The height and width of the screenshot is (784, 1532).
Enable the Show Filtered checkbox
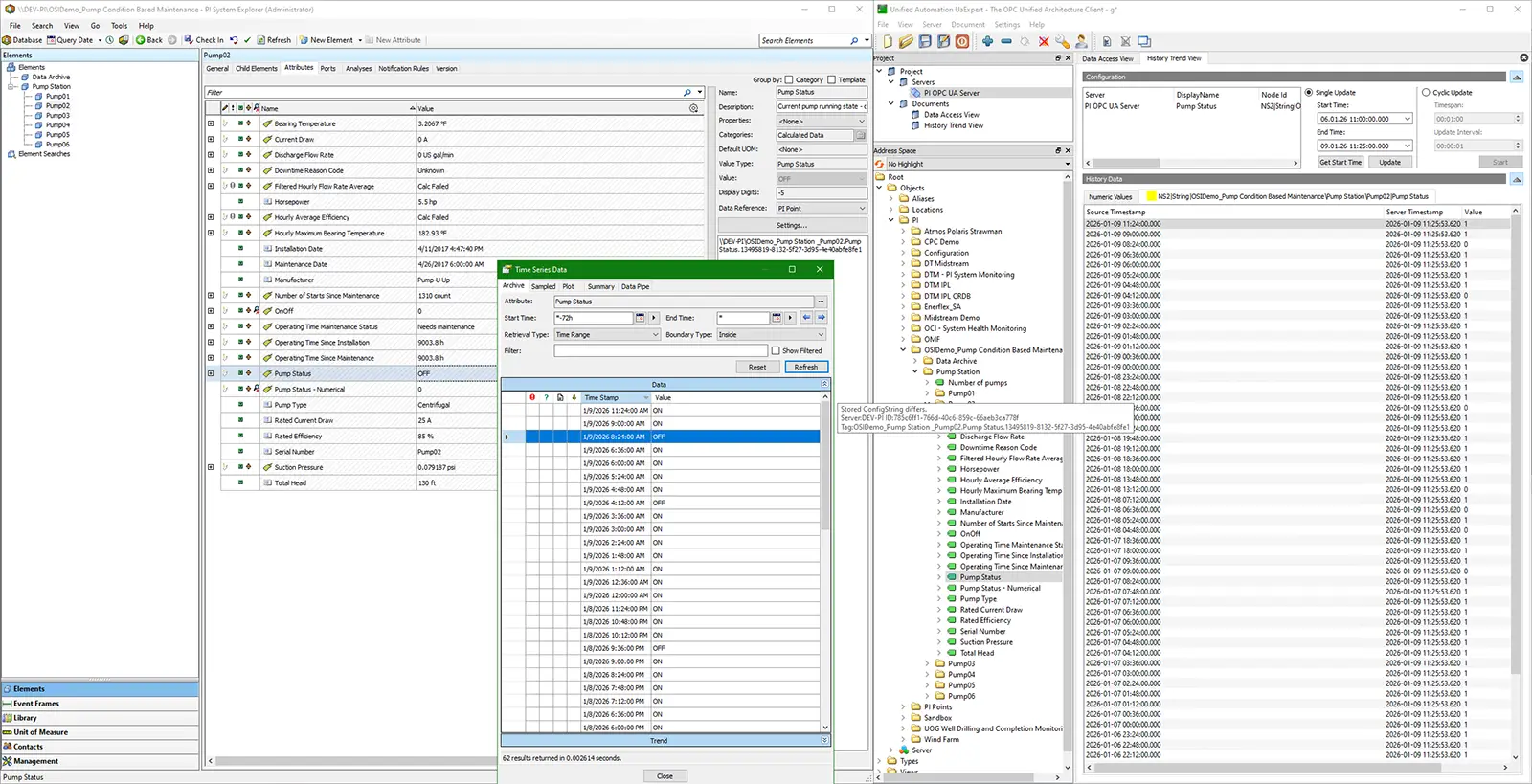coord(776,351)
